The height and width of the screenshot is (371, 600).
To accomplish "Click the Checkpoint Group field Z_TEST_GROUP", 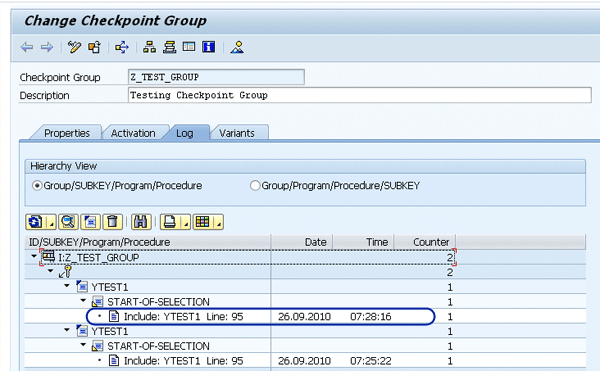I will [216, 77].
